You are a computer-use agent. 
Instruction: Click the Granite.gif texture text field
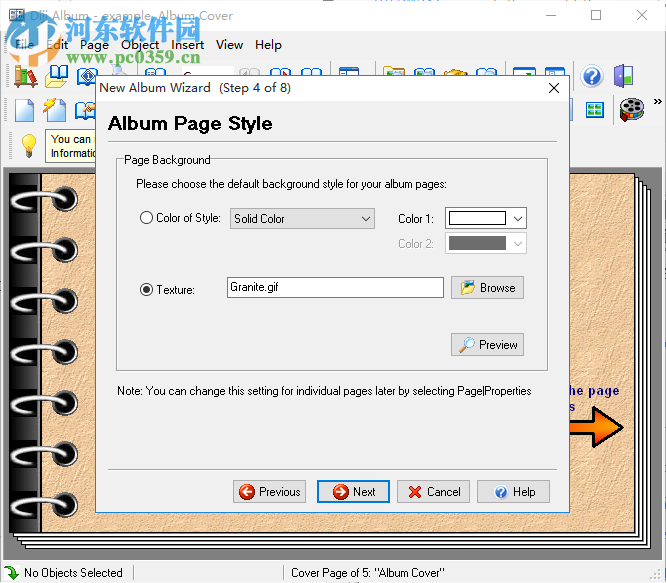point(335,287)
